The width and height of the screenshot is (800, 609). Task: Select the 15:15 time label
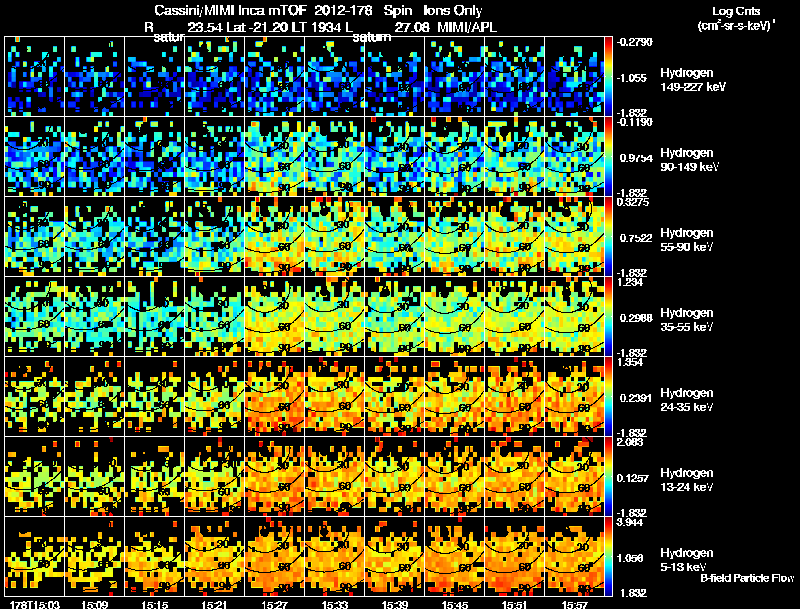coord(155,604)
